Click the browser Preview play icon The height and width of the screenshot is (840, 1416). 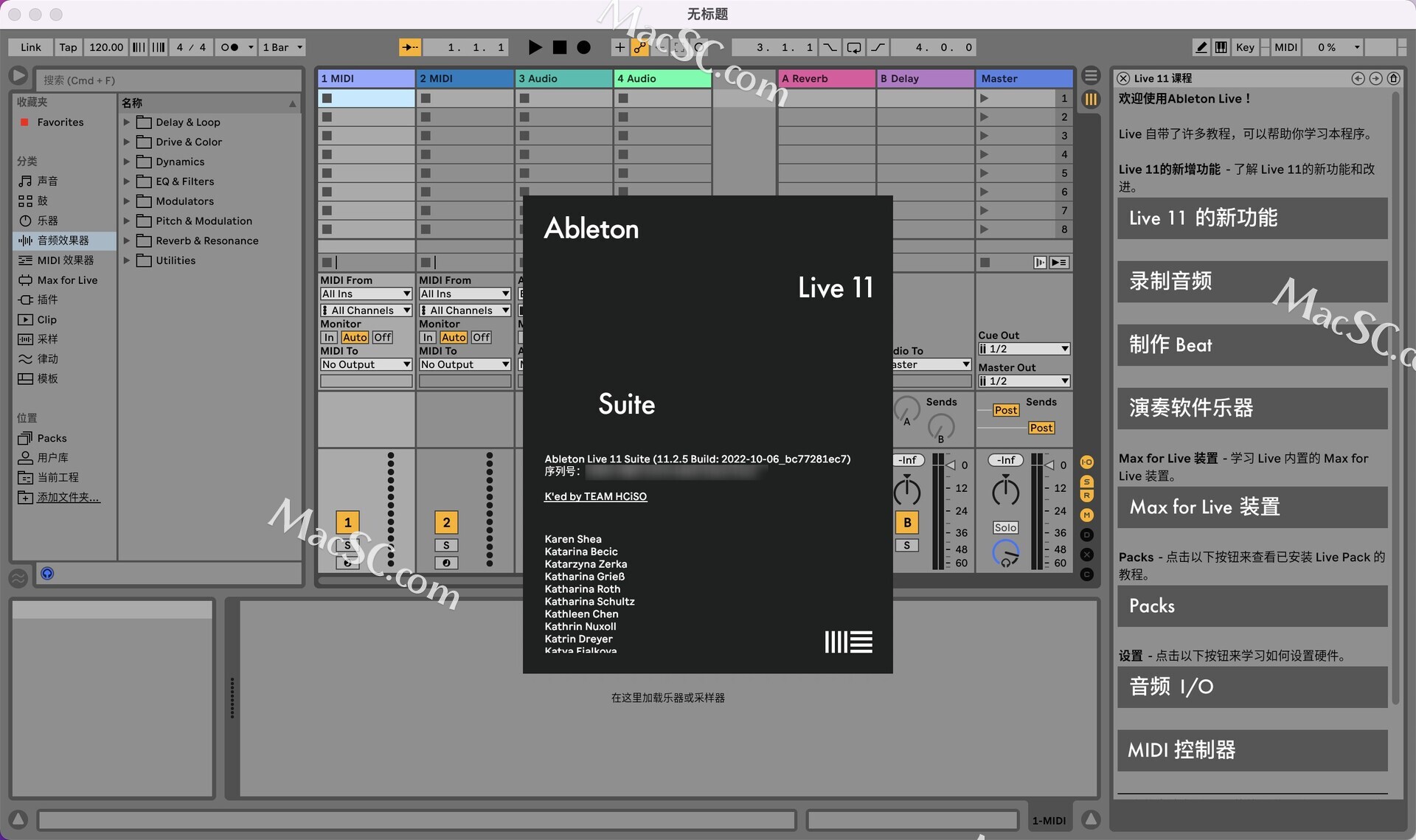point(18,76)
